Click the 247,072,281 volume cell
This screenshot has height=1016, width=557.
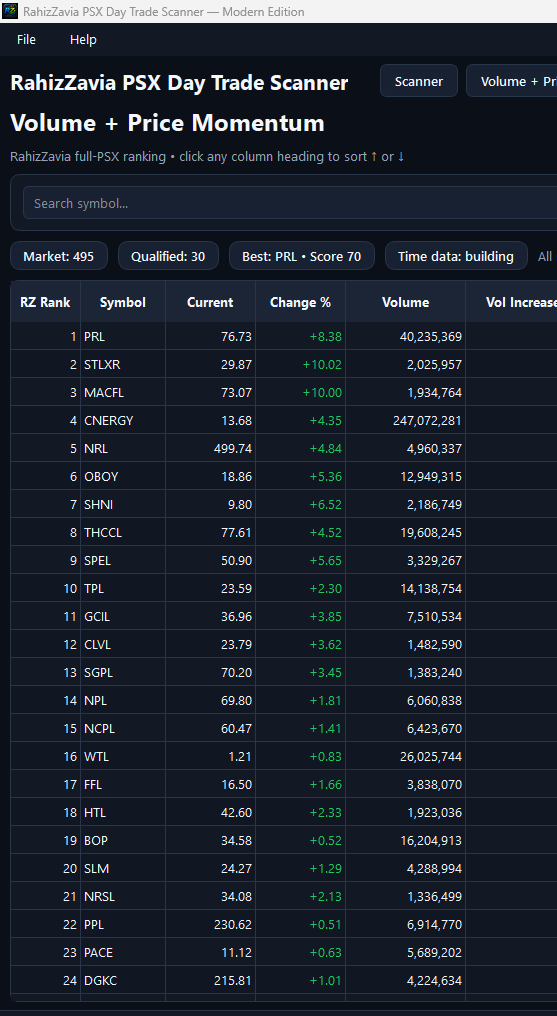pyautogui.click(x=405, y=421)
